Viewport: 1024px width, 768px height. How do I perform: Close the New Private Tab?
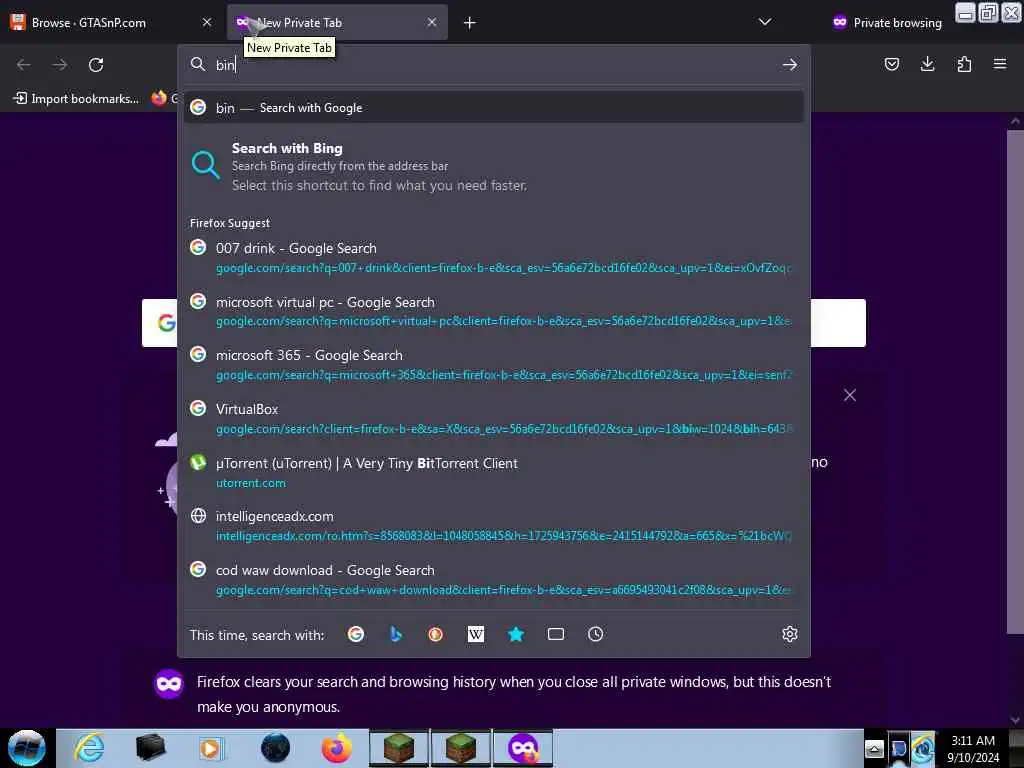click(x=432, y=22)
